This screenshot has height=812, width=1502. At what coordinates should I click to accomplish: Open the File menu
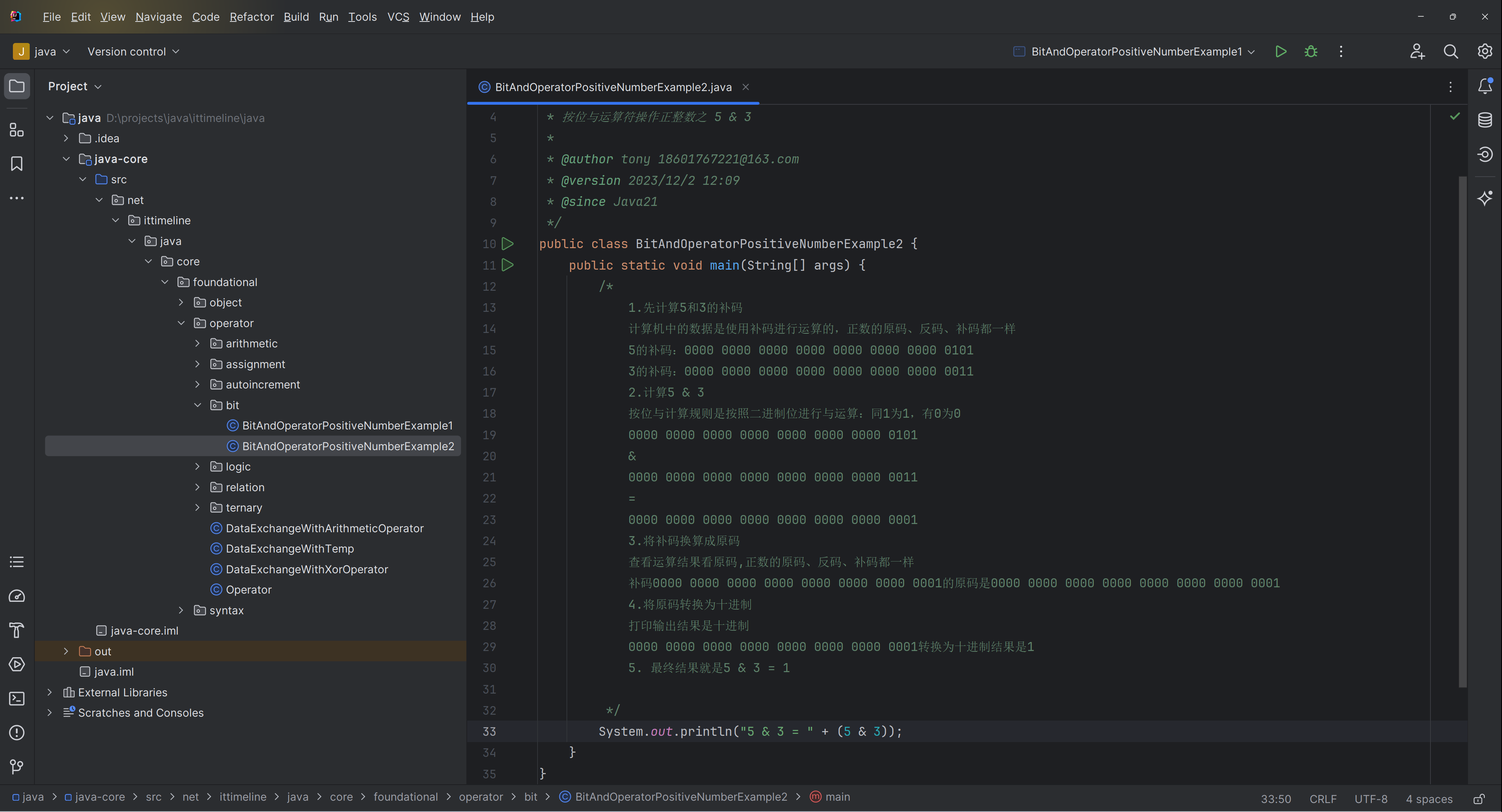click(x=51, y=17)
